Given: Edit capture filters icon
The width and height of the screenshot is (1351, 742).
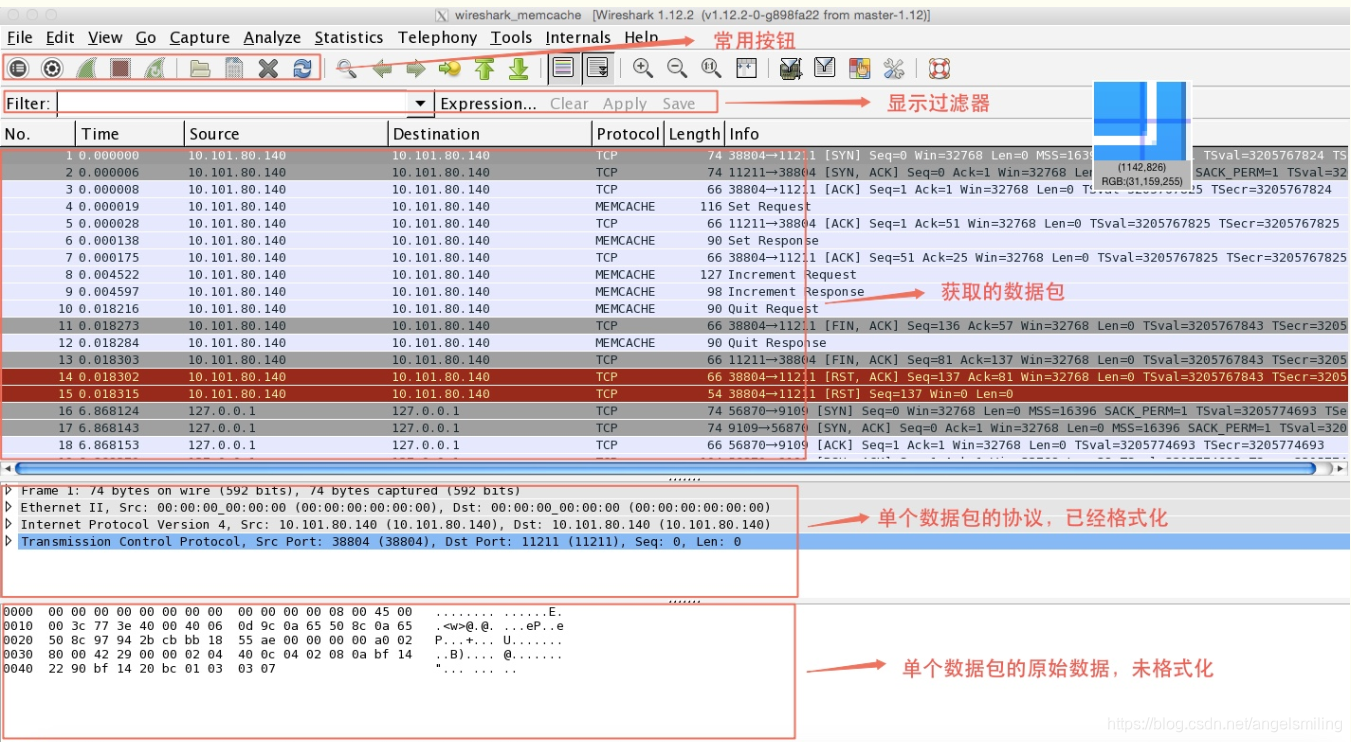Looking at the screenshot, I should [x=790, y=69].
